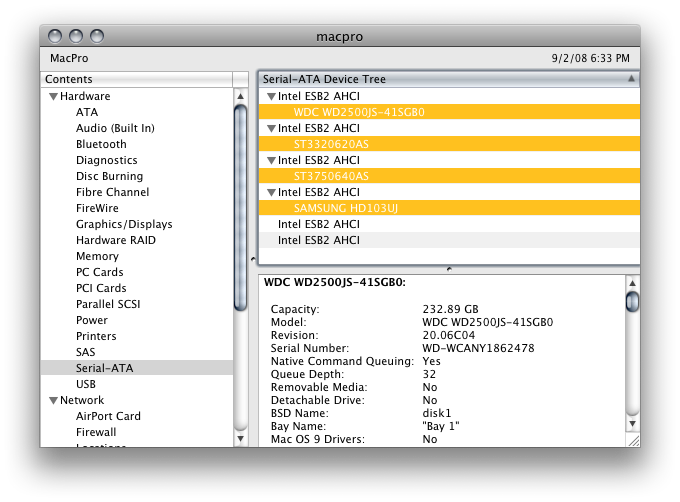This screenshot has width=680, height=502.
Task: Select the SAMSUNG HD103UJ drive row
Action: (x=449, y=209)
